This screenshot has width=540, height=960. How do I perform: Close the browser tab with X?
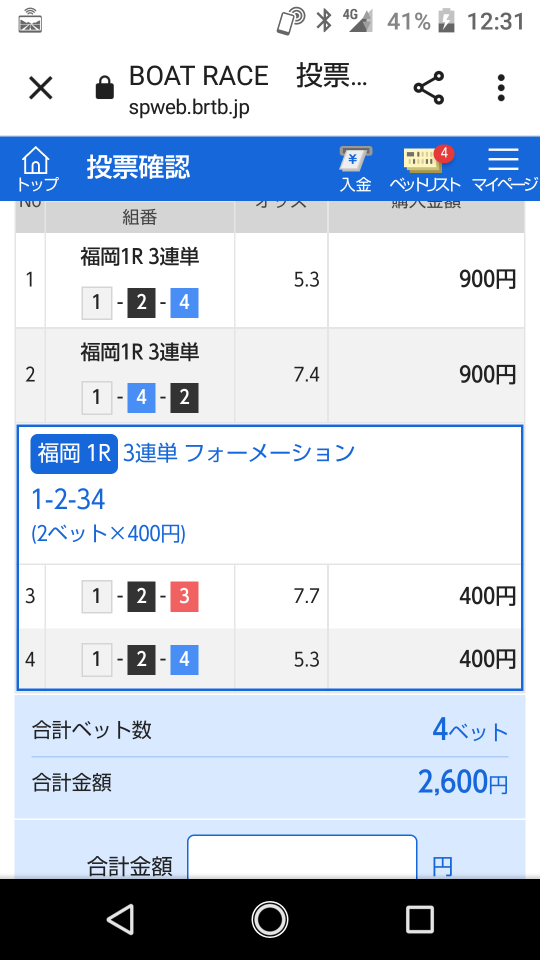41,88
